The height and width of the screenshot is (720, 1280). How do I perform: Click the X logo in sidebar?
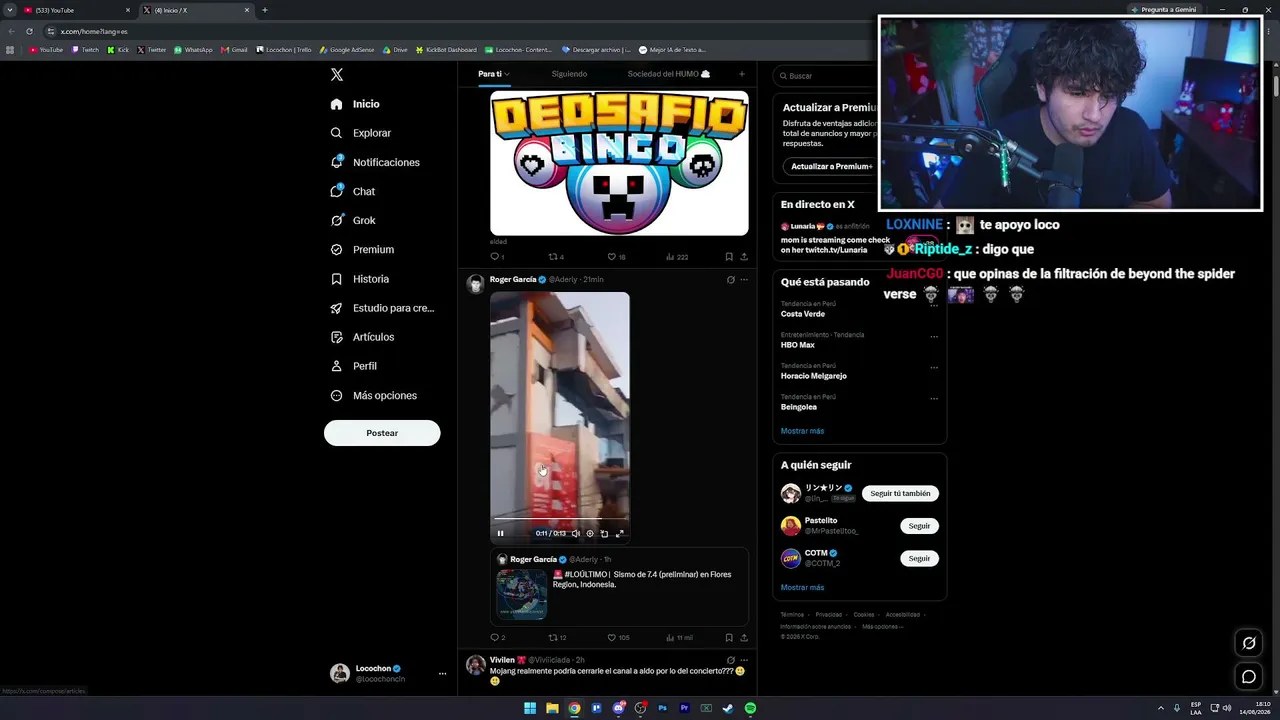[x=337, y=75]
